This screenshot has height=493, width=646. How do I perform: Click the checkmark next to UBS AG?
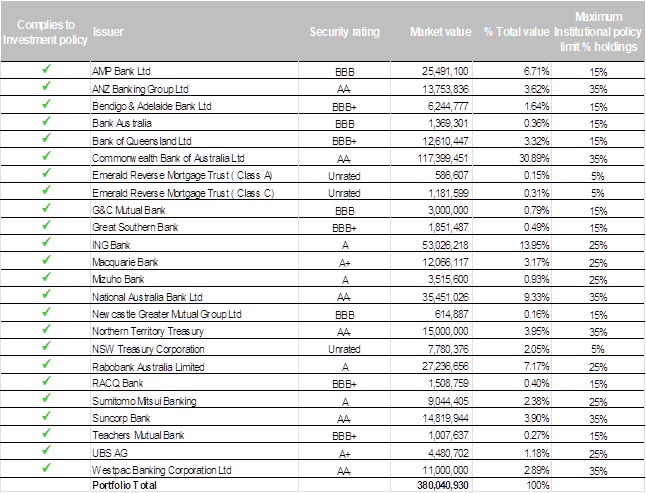coord(46,450)
